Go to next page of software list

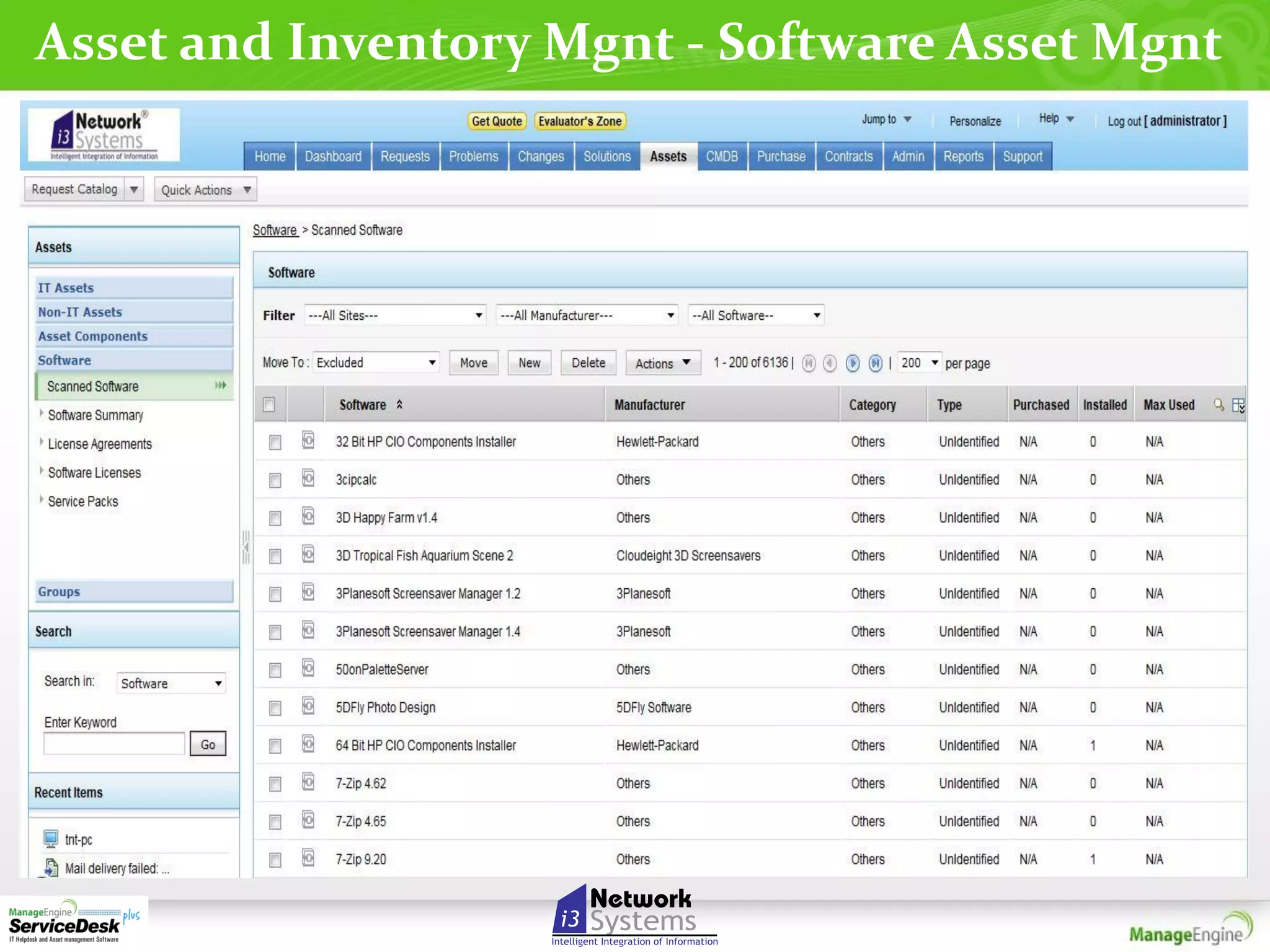click(x=853, y=363)
